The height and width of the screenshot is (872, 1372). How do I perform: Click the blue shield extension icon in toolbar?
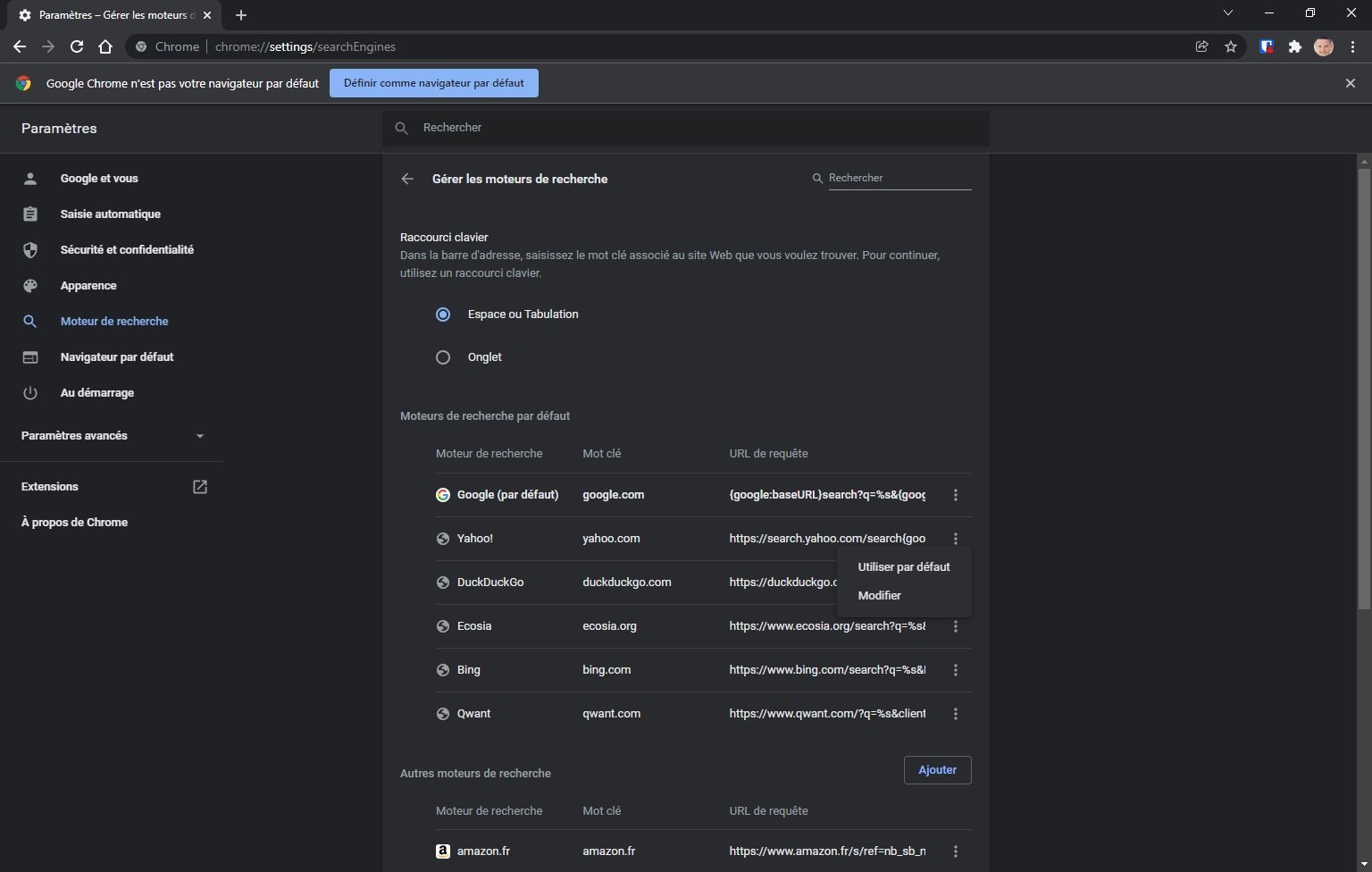point(1267,46)
